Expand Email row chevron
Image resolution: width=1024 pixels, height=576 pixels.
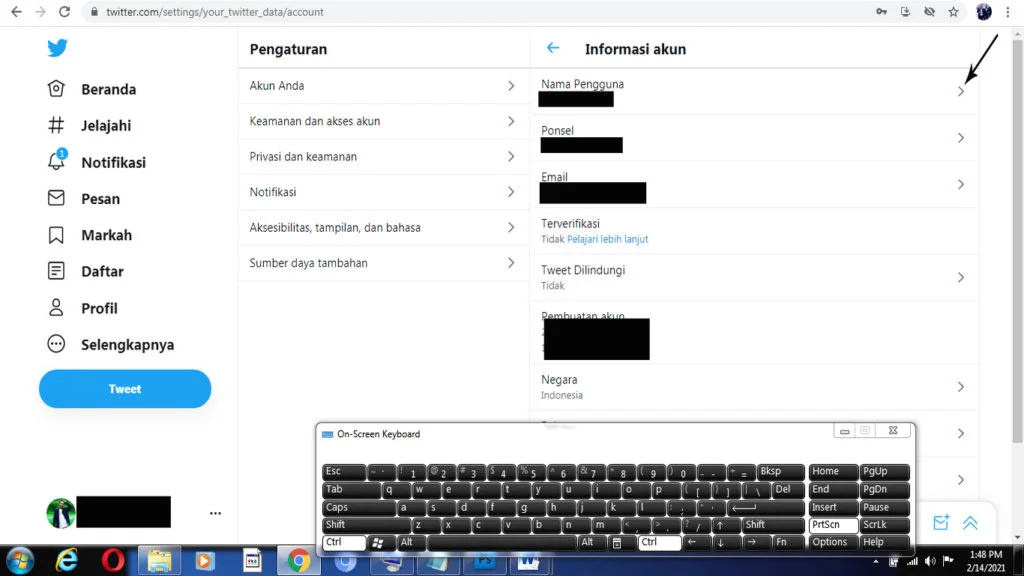click(x=961, y=184)
